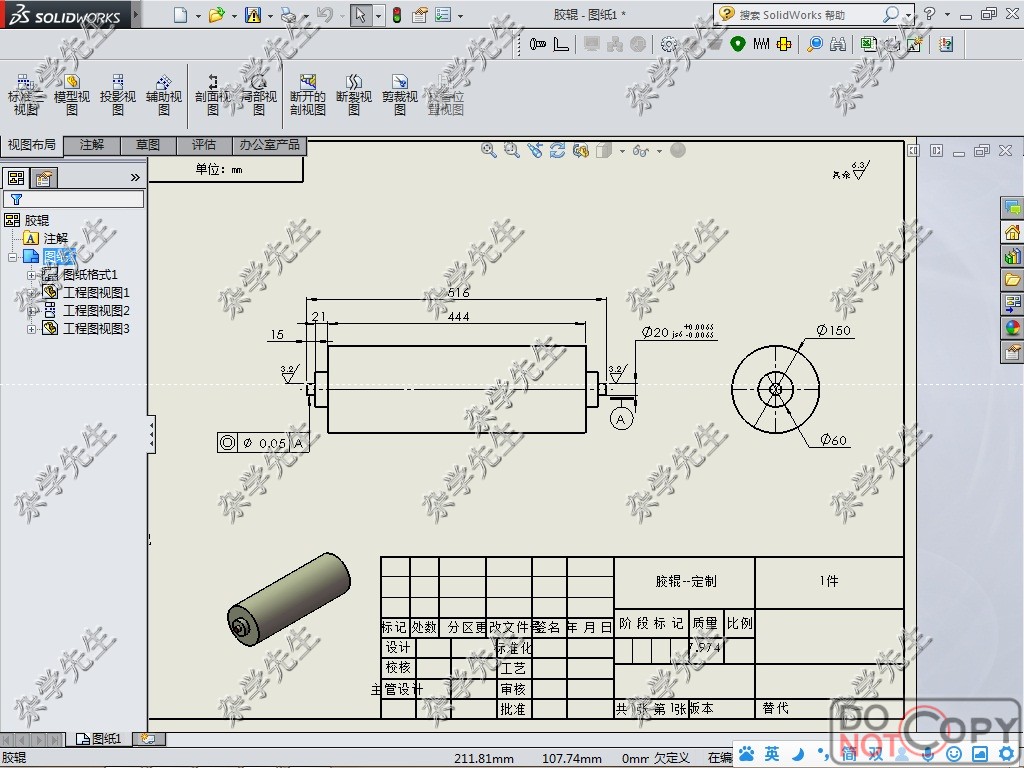Open the Appearances color ball icon
Screen dimensions: 1024x768
click(x=1012, y=327)
